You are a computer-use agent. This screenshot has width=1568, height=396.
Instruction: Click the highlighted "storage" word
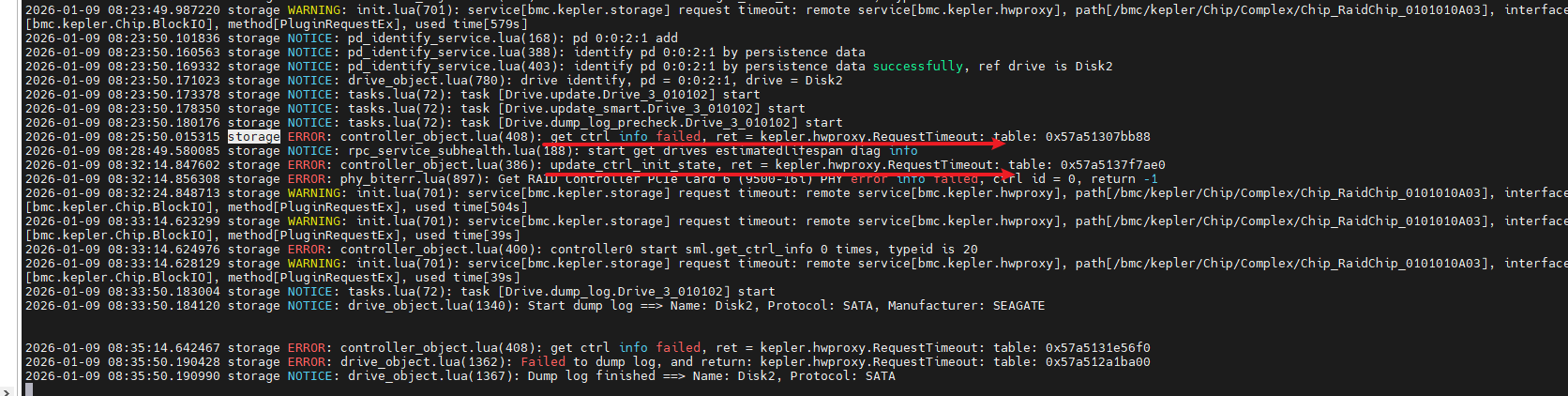coord(253,137)
